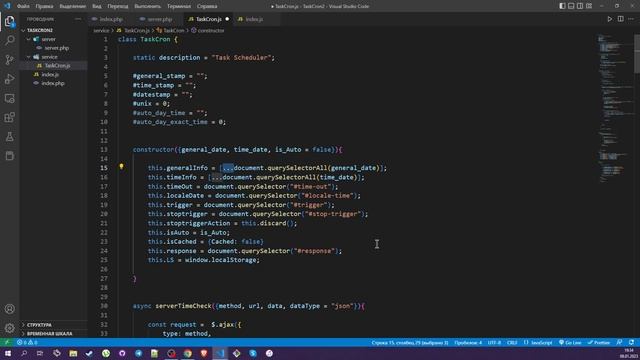Open notifications bell in status bar
This screenshot has width=640, height=360.
[631, 342]
